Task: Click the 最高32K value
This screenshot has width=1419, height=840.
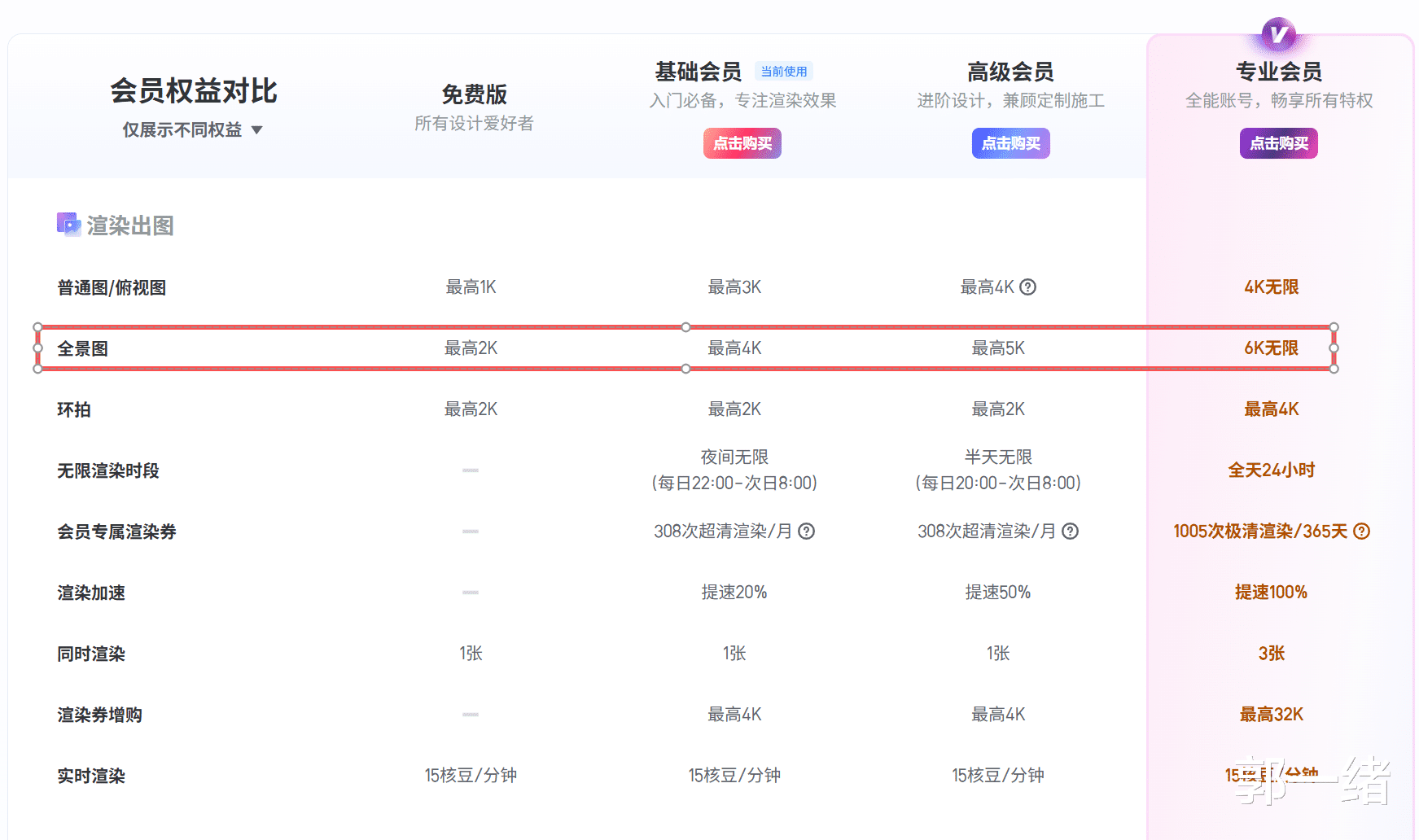Action: [1271, 715]
